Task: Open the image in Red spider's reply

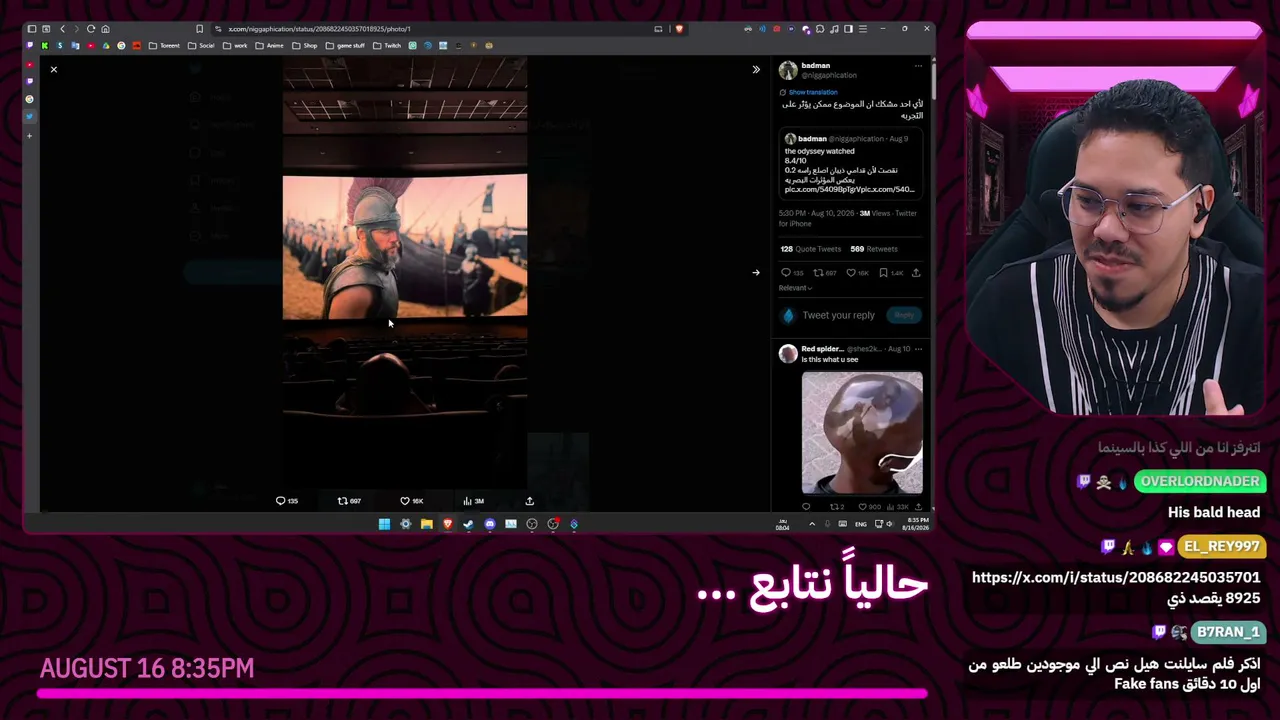Action: pos(862,432)
